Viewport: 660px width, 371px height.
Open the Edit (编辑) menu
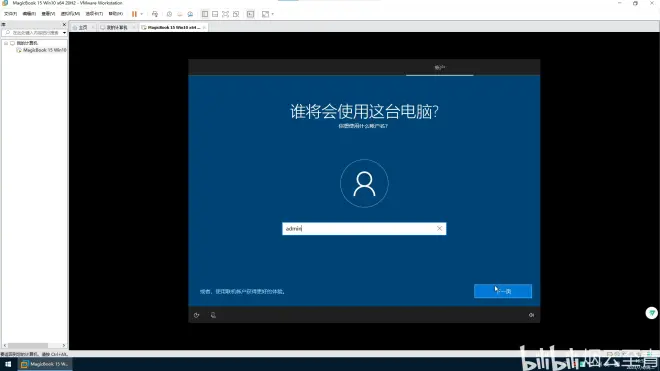point(29,14)
